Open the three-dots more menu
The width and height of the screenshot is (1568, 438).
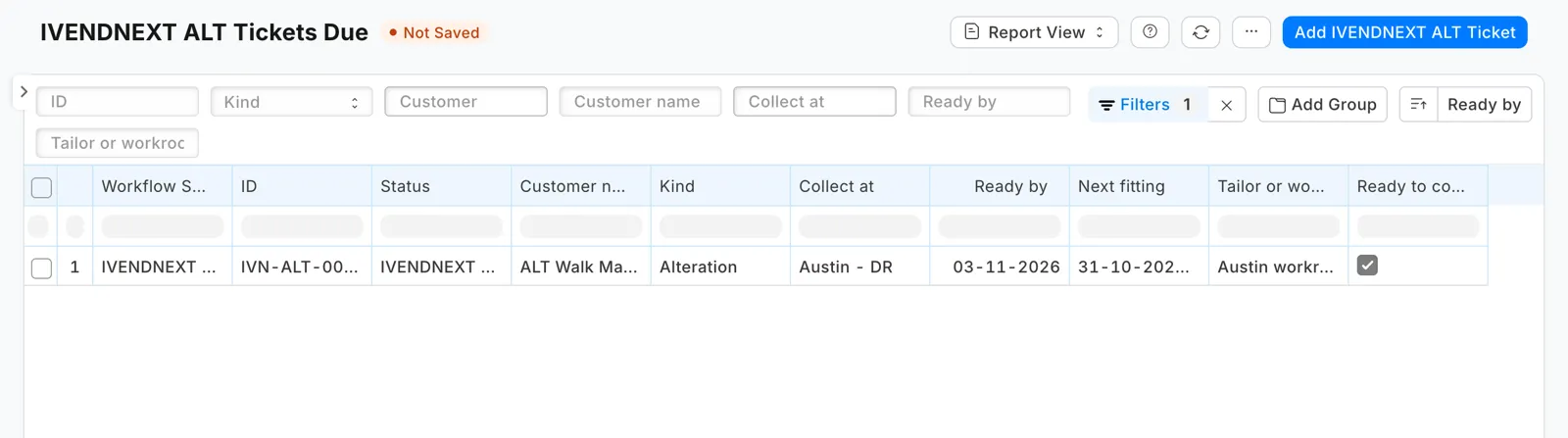click(1251, 32)
